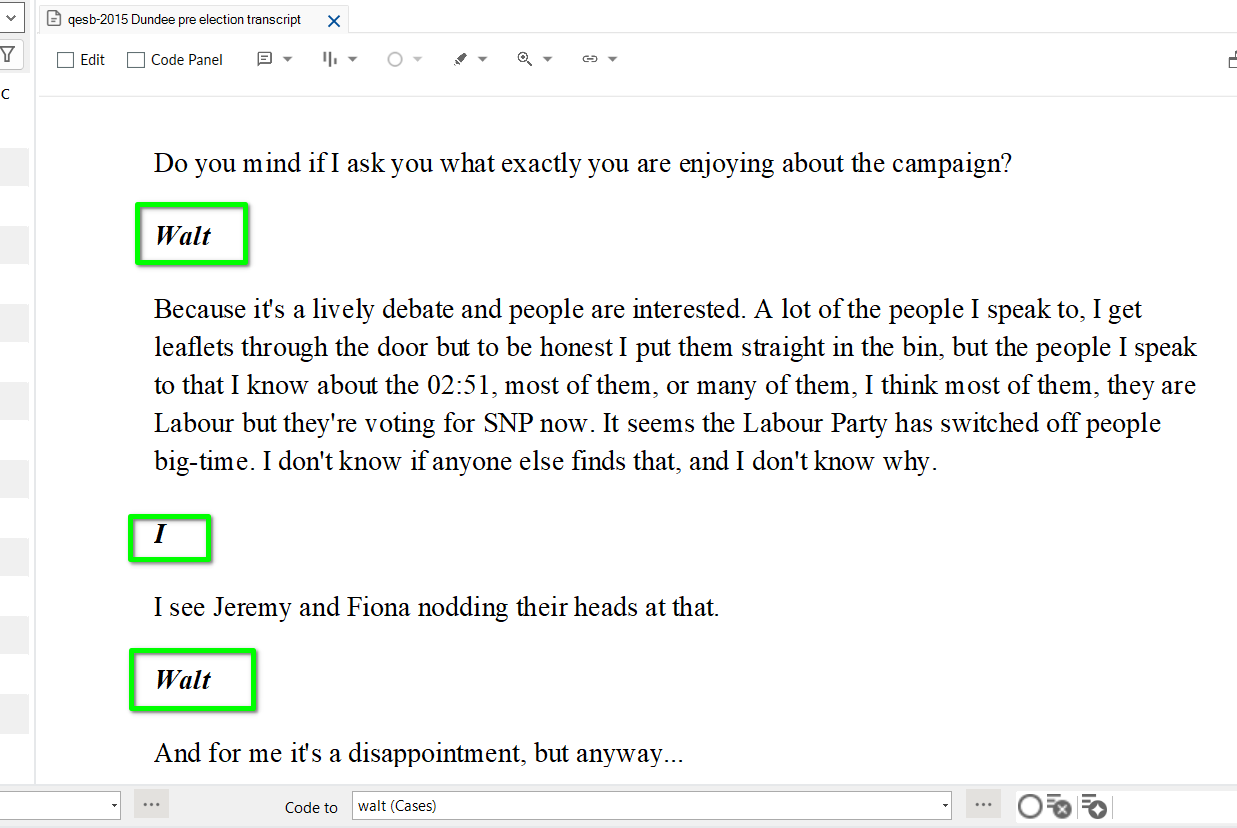Screen dimensions: 1237x828
Task: Click the uncode from node icon
Action: (1059, 806)
